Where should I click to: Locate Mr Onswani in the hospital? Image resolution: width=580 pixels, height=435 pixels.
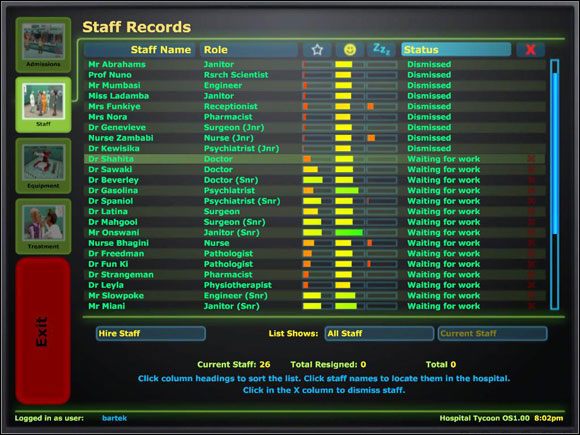click(x=114, y=233)
